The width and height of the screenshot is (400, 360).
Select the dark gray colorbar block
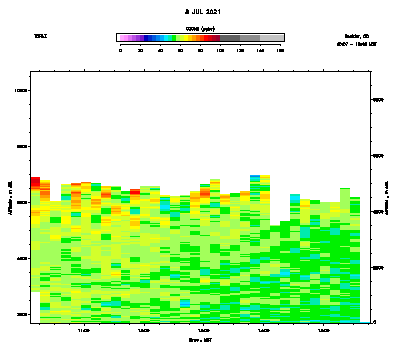230,38
